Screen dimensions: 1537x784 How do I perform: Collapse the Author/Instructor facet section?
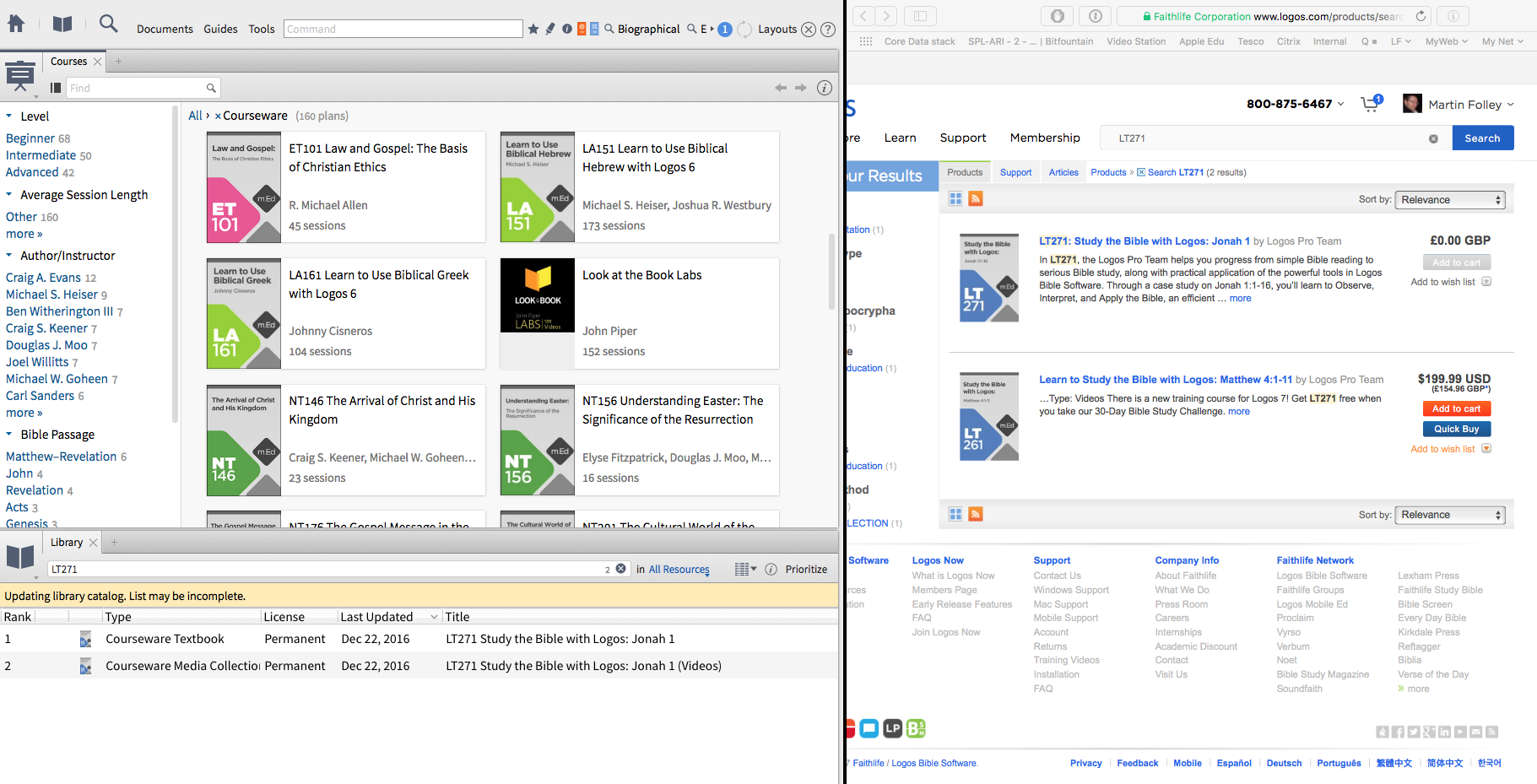[9, 256]
